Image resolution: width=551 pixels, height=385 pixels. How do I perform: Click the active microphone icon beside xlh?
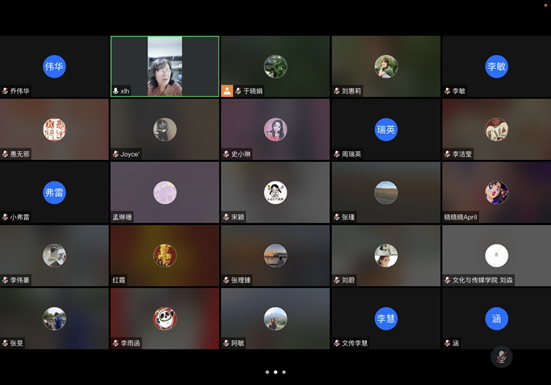[116, 91]
